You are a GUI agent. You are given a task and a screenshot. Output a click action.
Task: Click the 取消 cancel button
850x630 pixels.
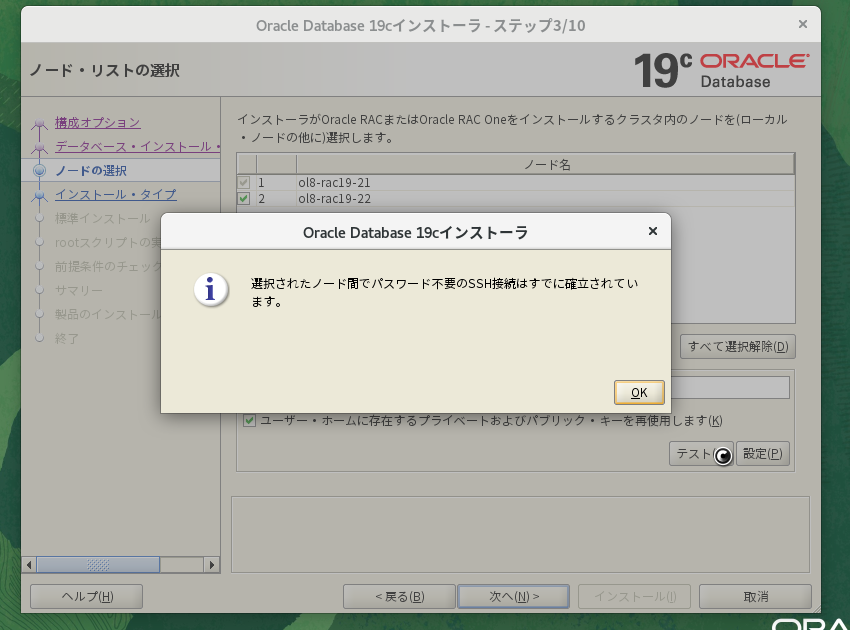click(x=755, y=596)
